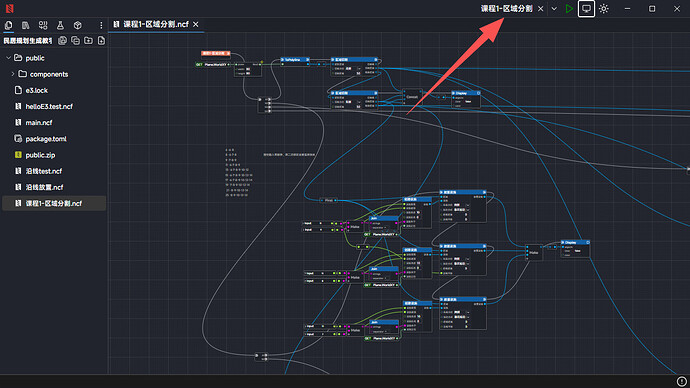Create a new file in the project
This screenshot has height=388, width=690.
[x=101, y=40]
